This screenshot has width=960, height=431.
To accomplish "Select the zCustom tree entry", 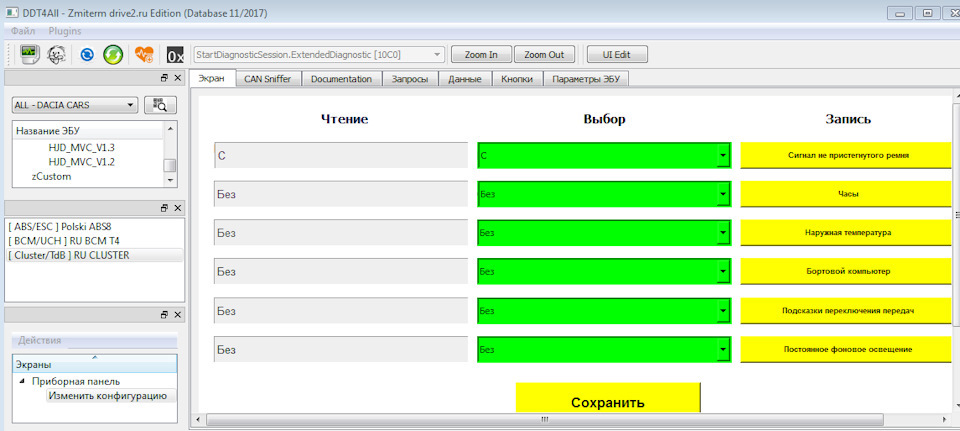I will click(x=51, y=177).
